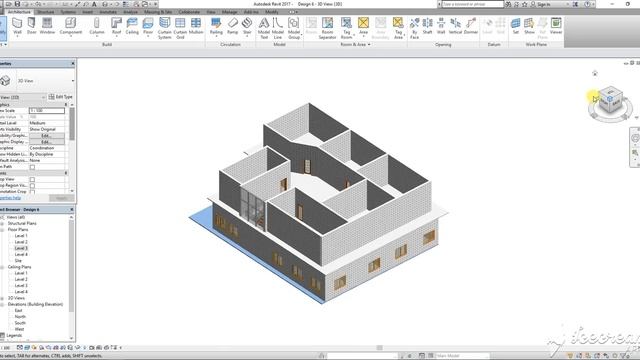Screen dimensions: 640x360
Task: Select the Tag Room tool
Action: pyautogui.click(x=346, y=28)
